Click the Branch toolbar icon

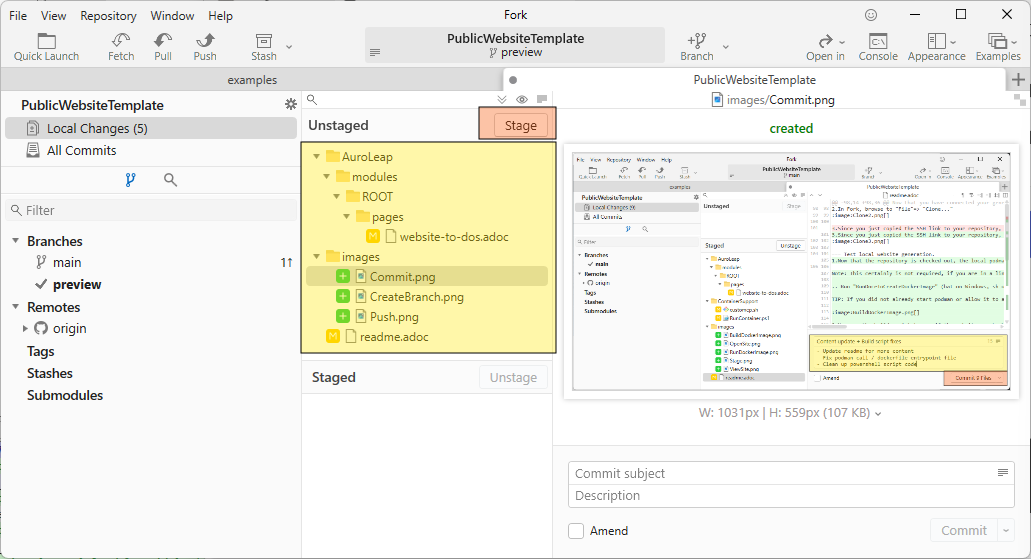pos(697,42)
